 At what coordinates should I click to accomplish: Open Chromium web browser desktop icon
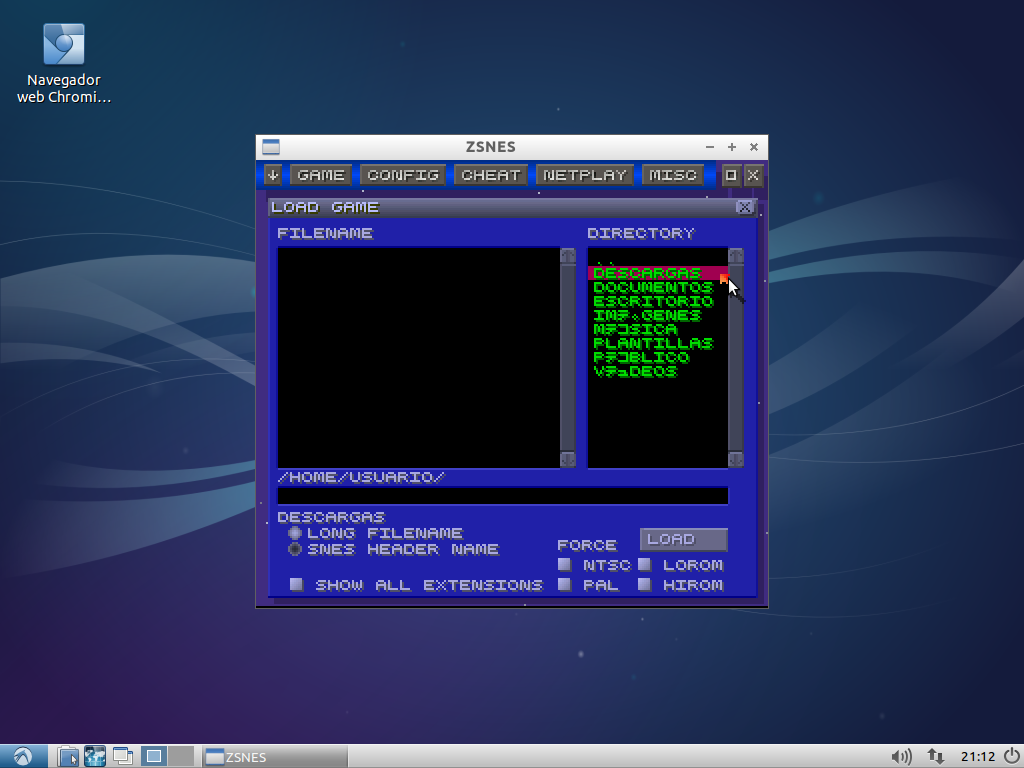point(64,45)
